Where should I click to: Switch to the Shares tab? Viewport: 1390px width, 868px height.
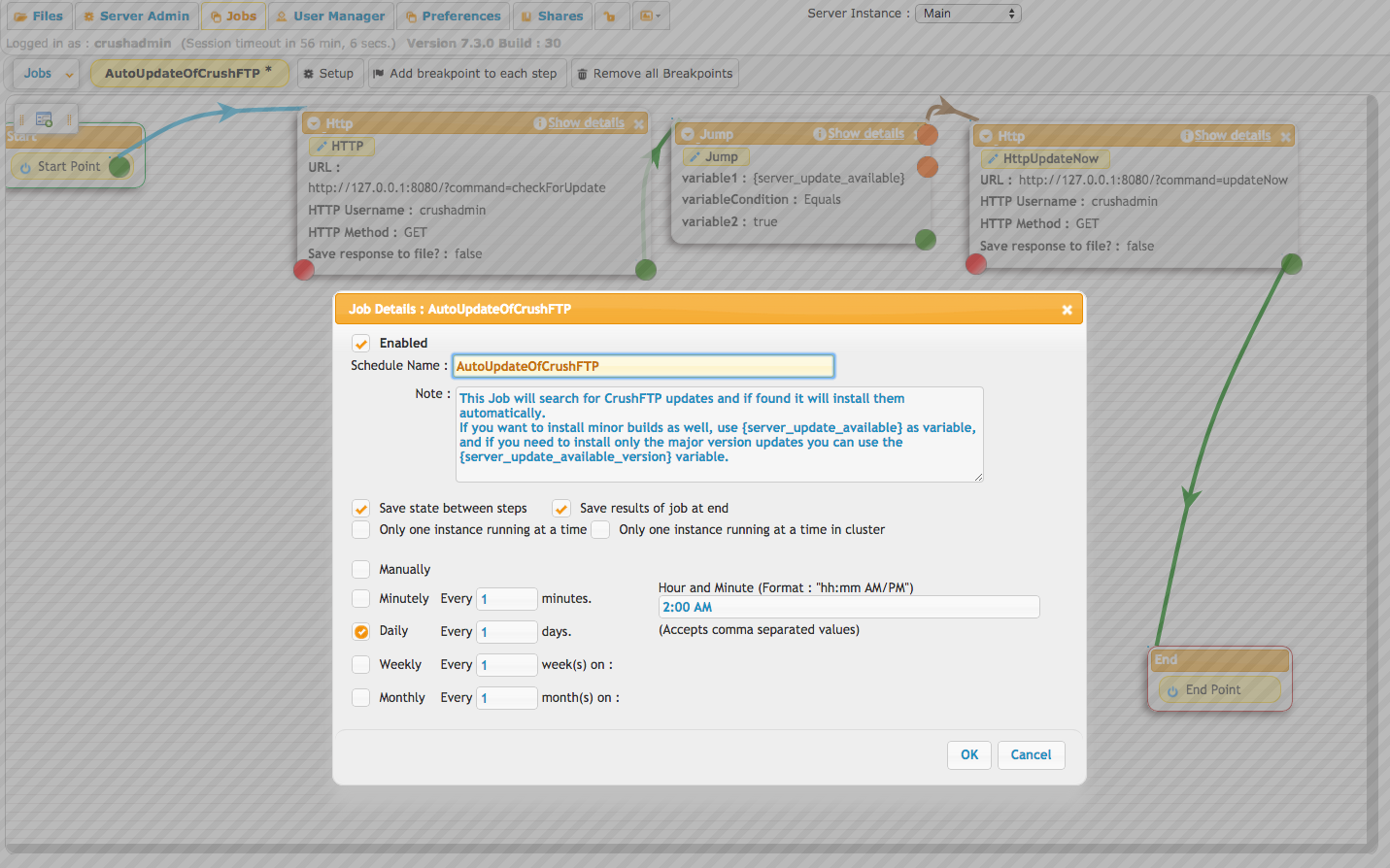(x=552, y=17)
